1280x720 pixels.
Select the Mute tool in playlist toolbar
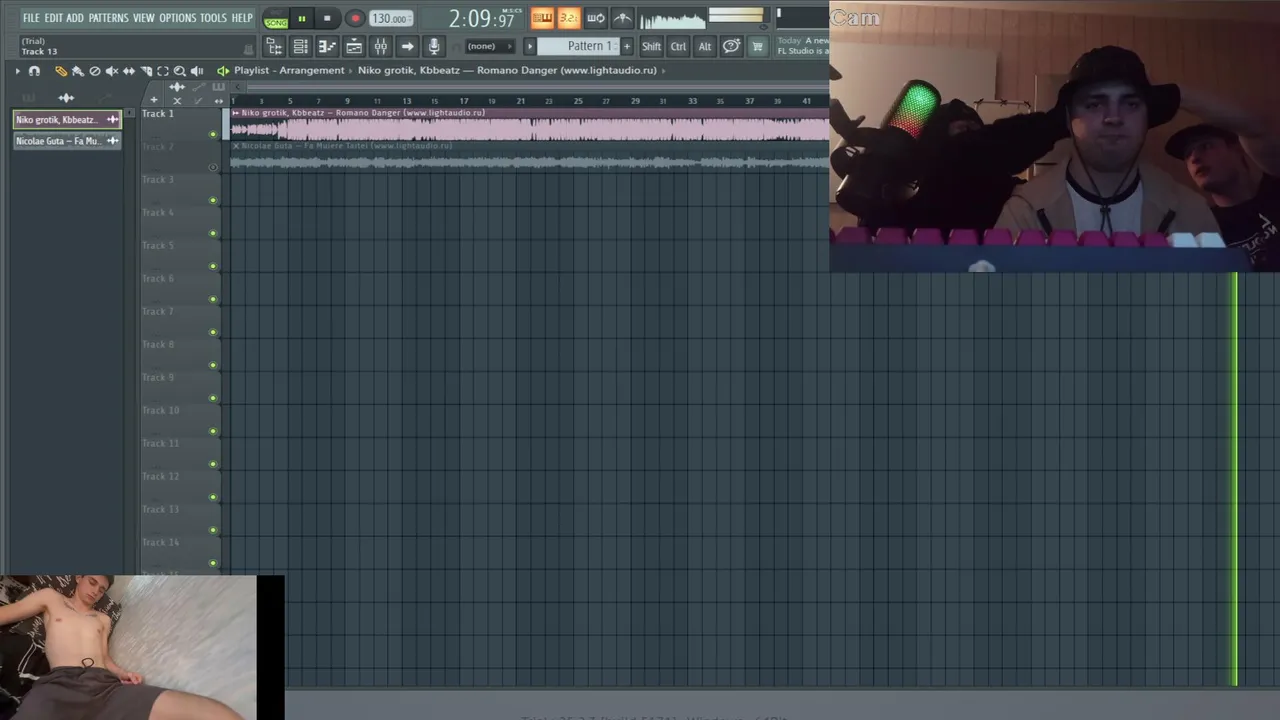coord(111,71)
